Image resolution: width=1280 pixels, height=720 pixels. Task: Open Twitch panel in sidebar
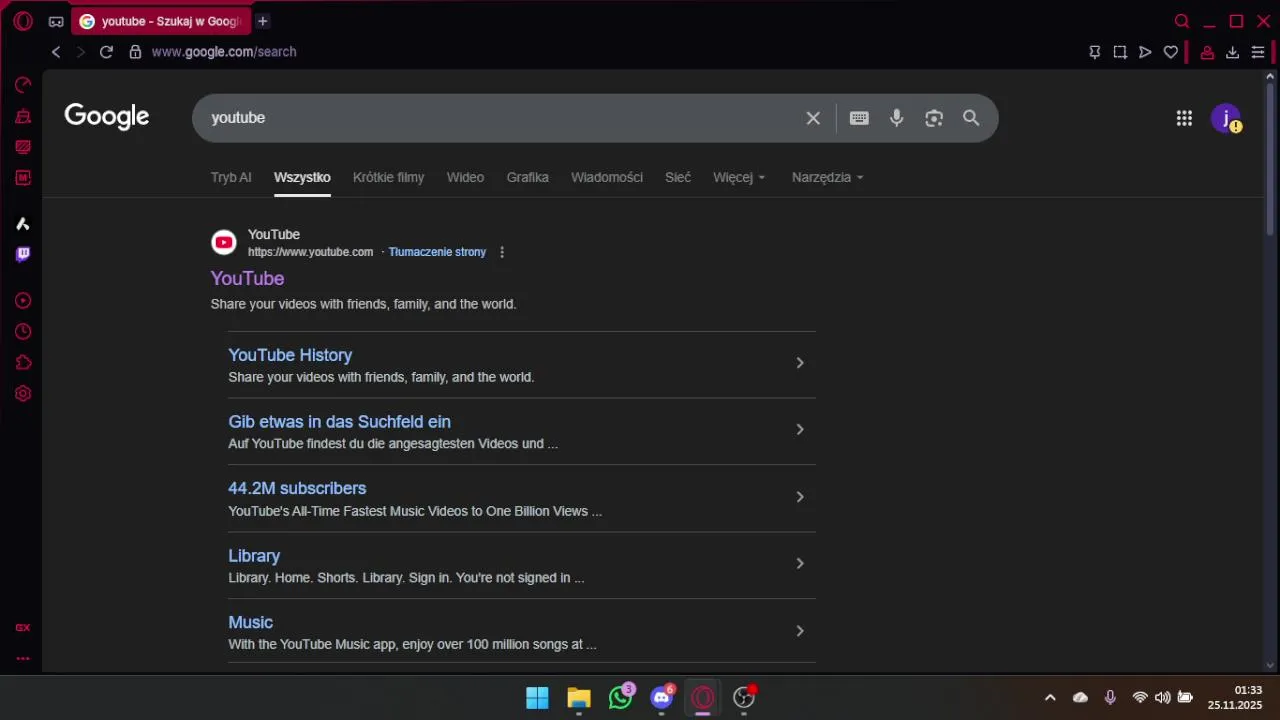[x=23, y=254]
